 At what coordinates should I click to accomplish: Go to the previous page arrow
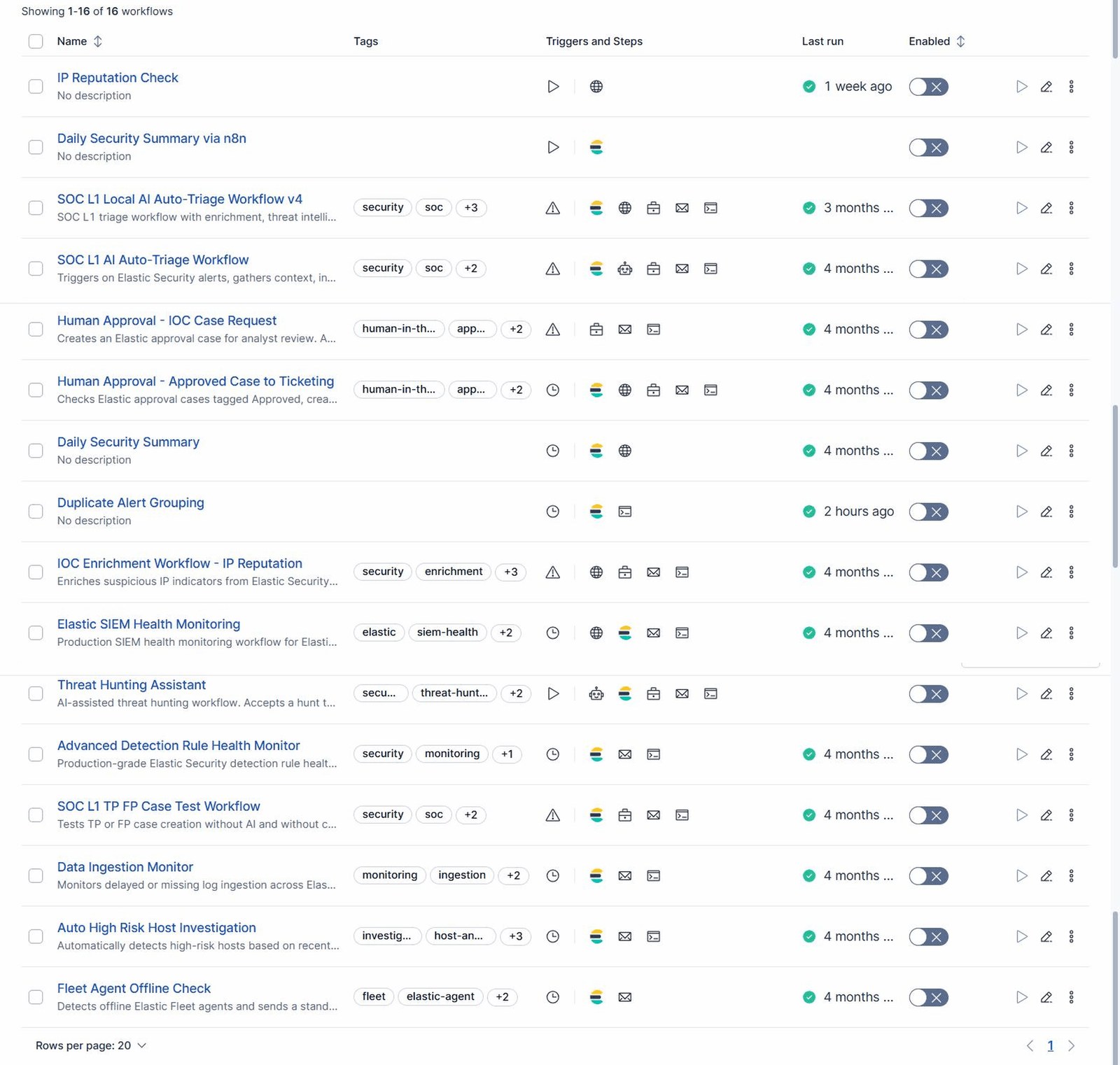click(x=1030, y=1045)
